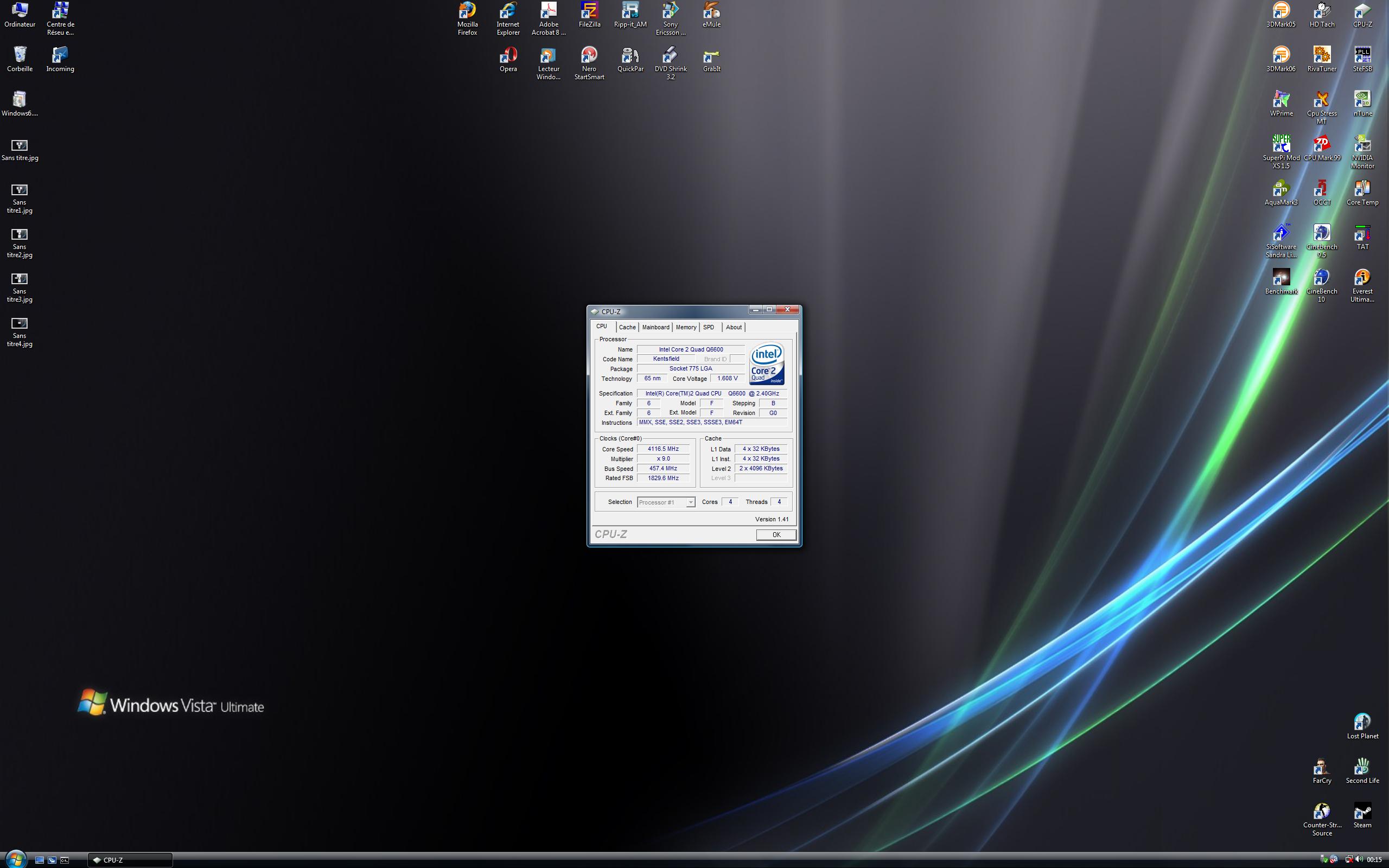The height and width of the screenshot is (868, 1389).
Task: Select the HD Tach shortcut
Action: point(1322,15)
